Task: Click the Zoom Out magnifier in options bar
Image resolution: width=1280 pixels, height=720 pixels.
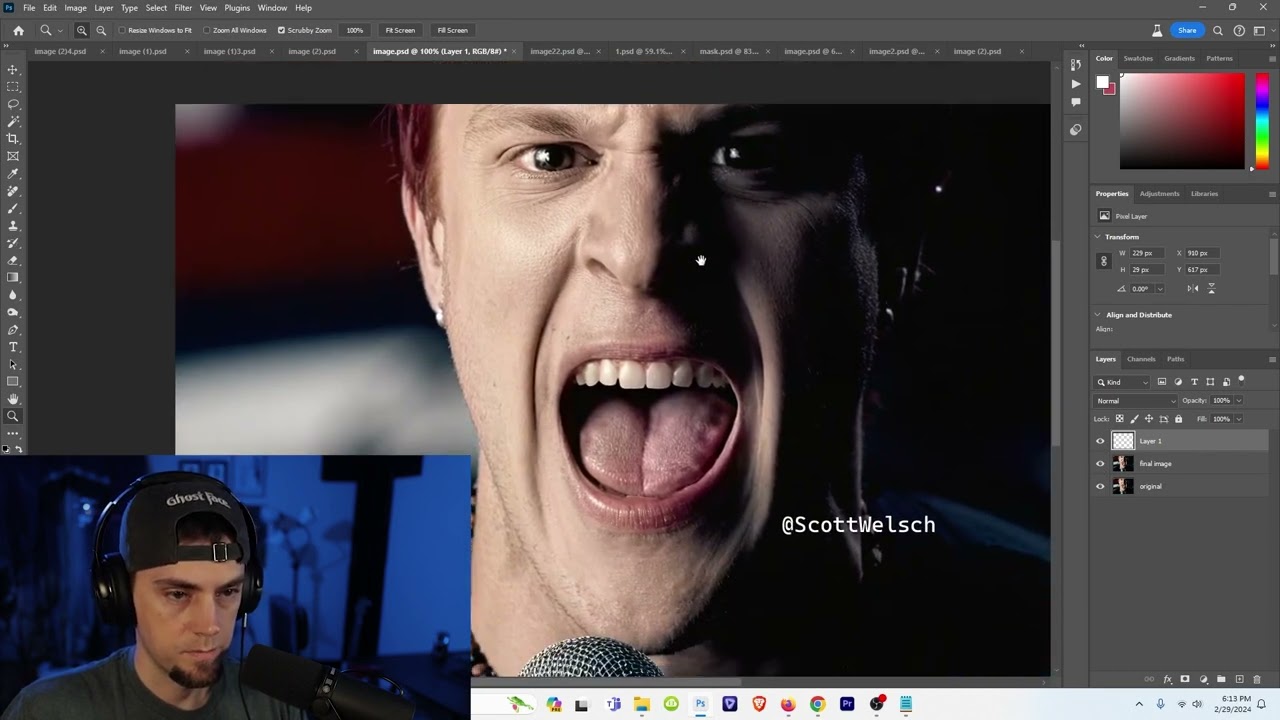Action: click(101, 30)
